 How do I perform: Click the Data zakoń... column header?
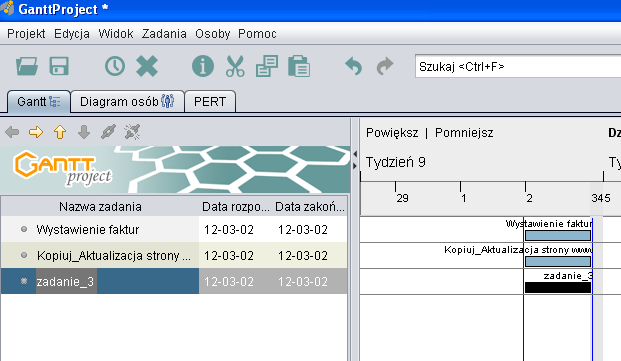point(310,206)
